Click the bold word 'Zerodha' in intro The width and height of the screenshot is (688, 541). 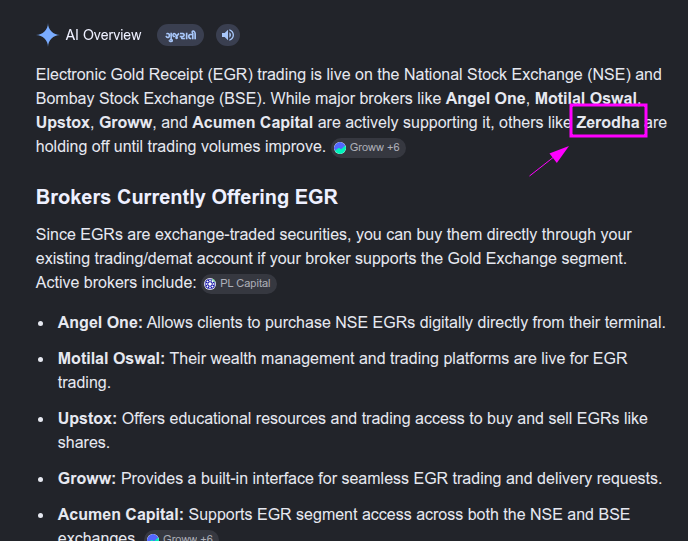coord(608,122)
